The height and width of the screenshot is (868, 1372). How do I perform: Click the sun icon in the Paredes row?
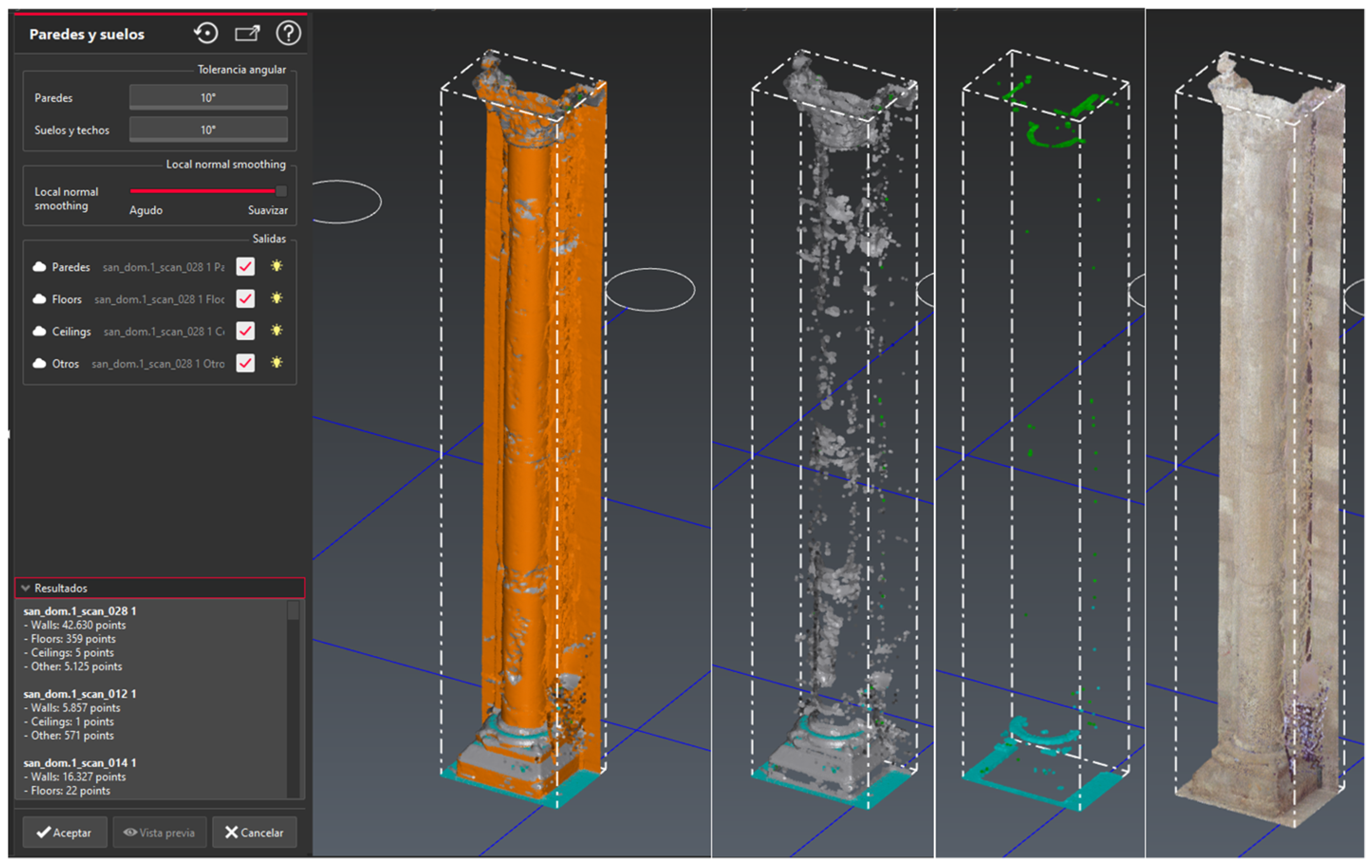coord(277,266)
